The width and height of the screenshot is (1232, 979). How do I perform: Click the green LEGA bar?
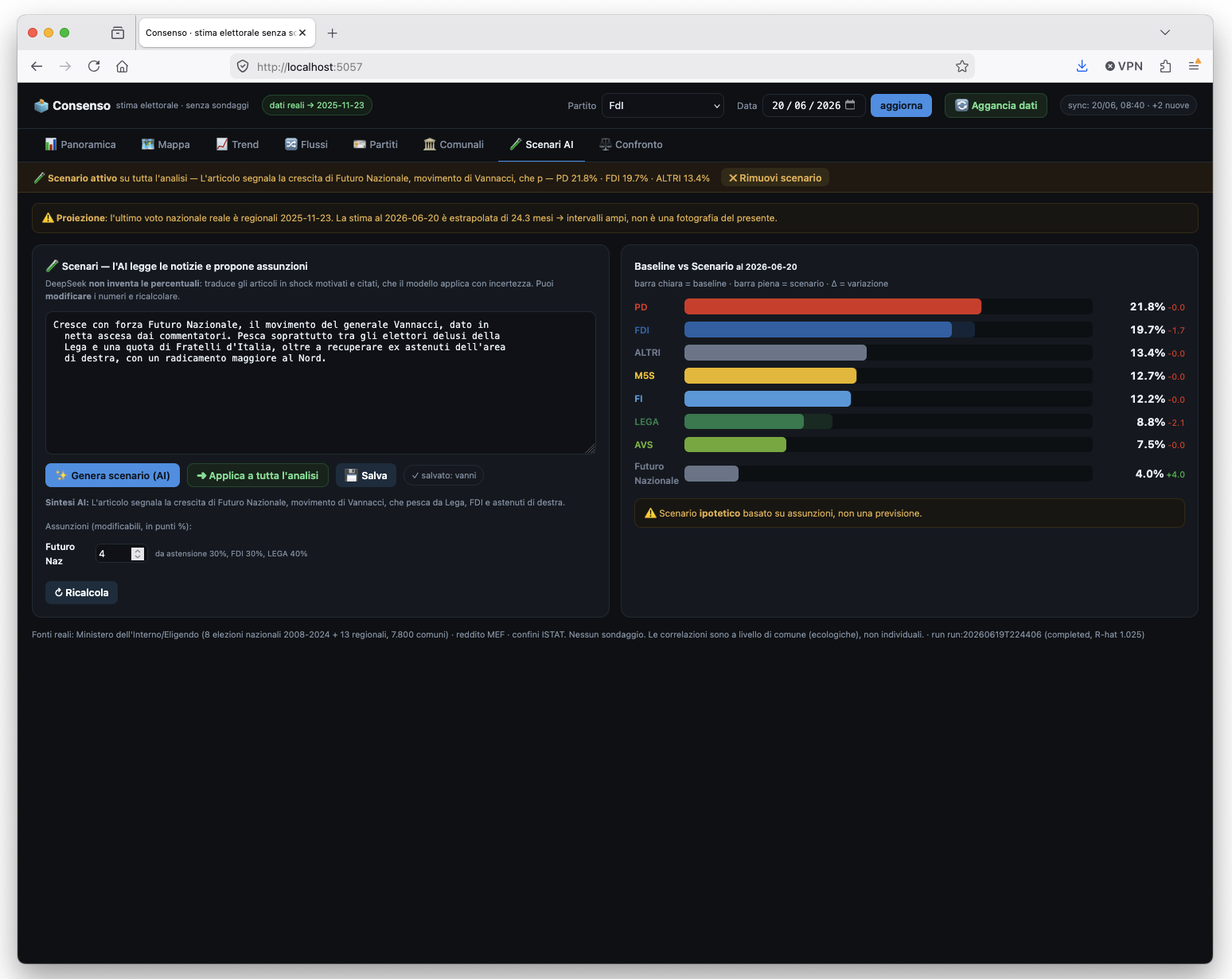tap(744, 422)
